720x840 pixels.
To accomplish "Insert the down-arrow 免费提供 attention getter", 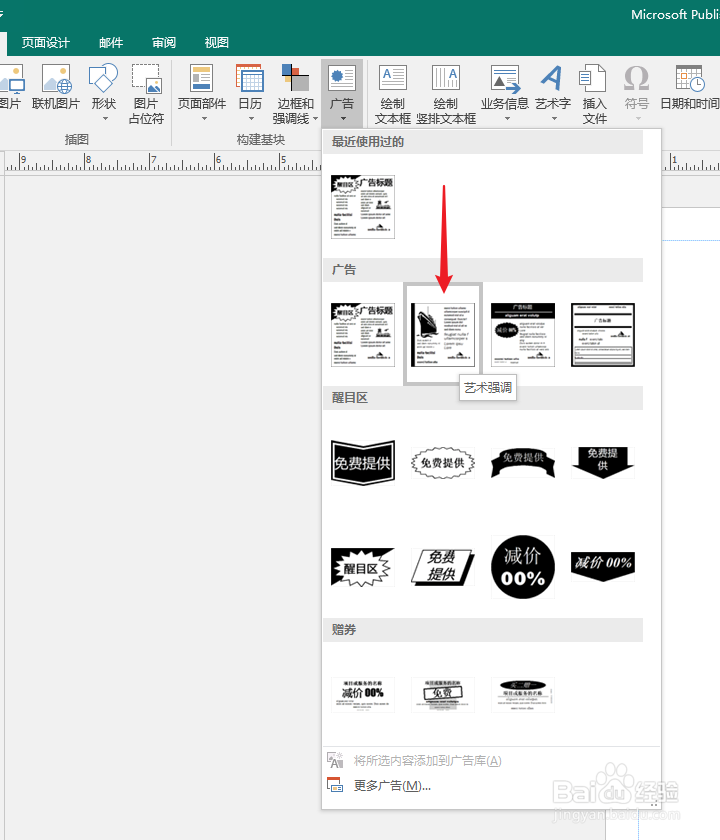I will (603, 463).
